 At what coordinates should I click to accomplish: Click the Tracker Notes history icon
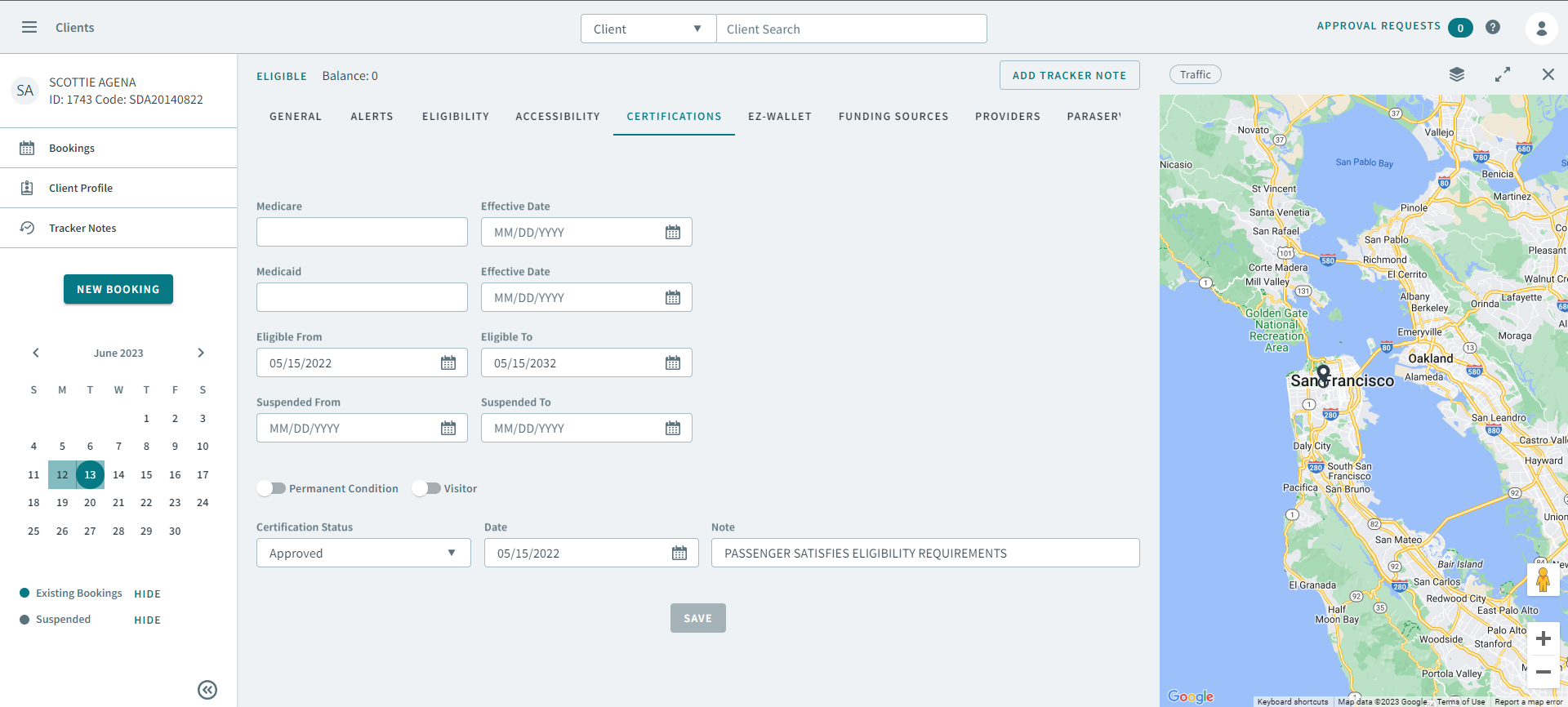27,228
